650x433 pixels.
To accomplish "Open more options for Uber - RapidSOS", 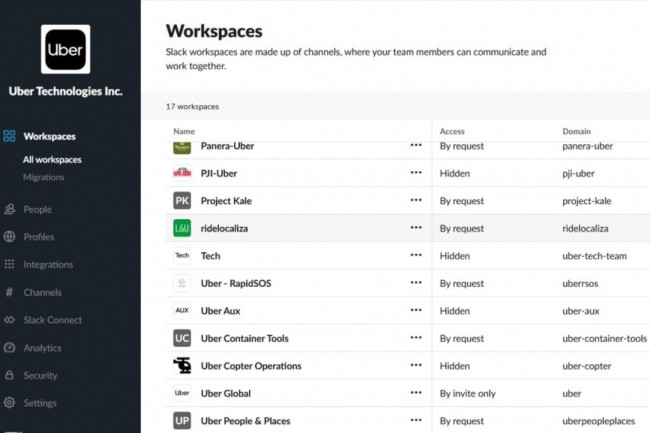I will [x=416, y=283].
